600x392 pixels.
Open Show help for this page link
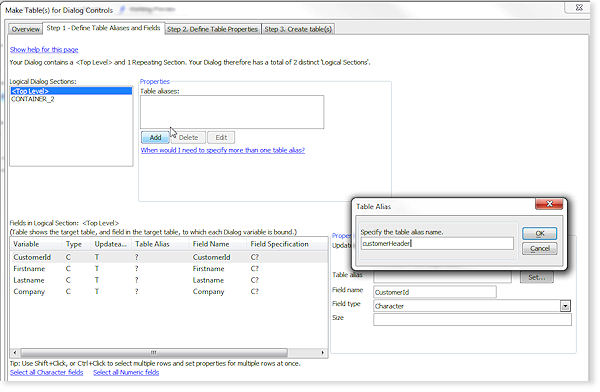pos(44,49)
